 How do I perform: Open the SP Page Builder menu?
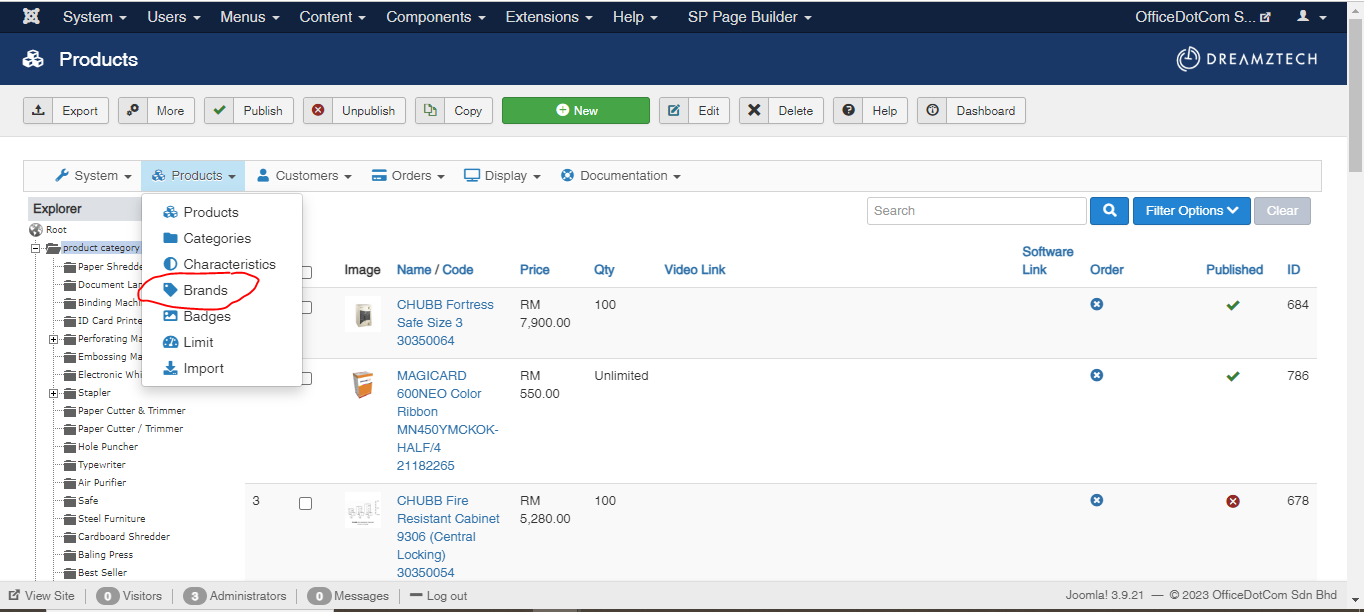tap(750, 17)
